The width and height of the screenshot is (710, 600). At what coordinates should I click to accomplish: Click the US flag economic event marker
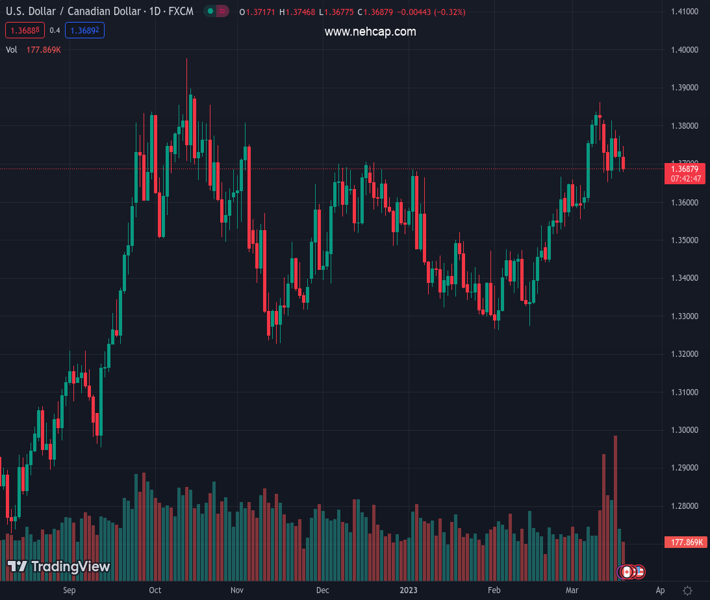[x=638, y=572]
